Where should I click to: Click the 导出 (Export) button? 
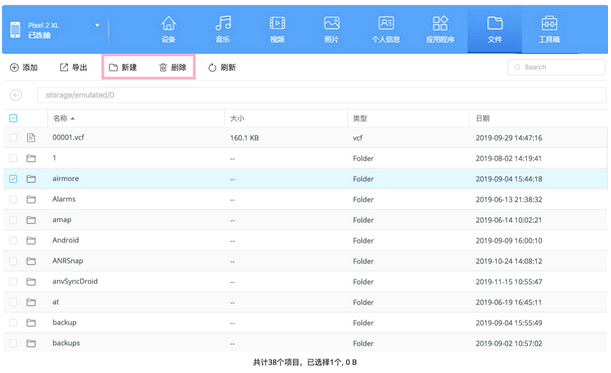(x=73, y=67)
